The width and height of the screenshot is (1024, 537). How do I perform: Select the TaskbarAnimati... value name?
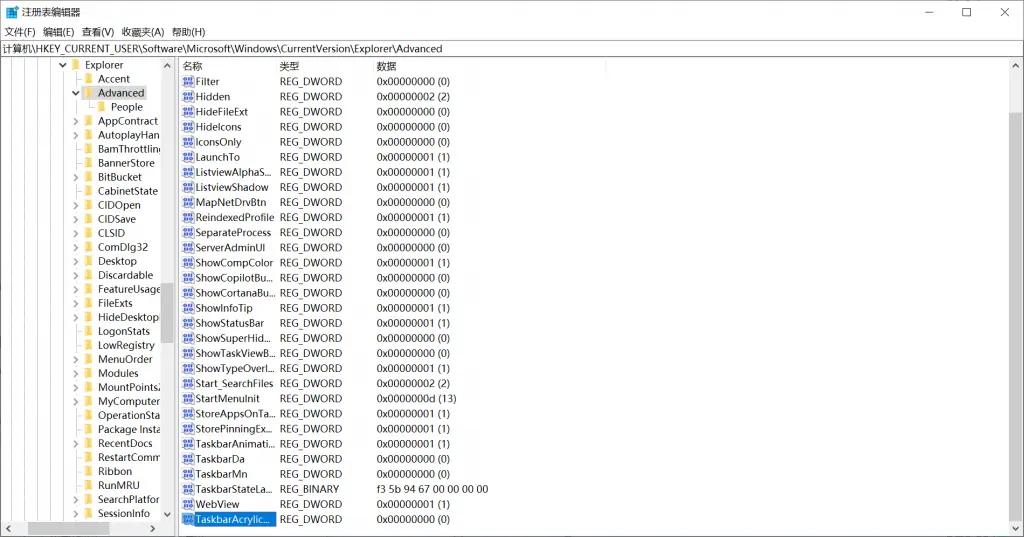(x=235, y=444)
